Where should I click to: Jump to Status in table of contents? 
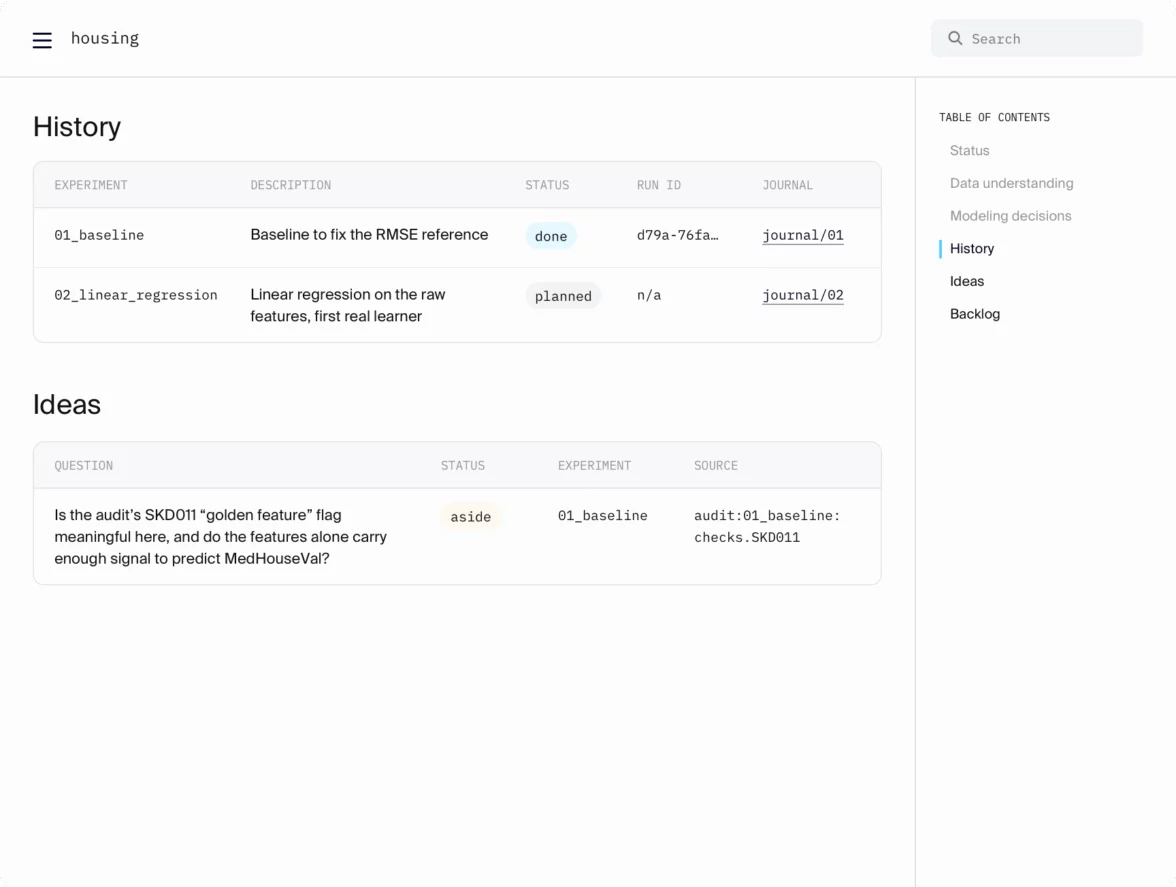[x=969, y=151]
